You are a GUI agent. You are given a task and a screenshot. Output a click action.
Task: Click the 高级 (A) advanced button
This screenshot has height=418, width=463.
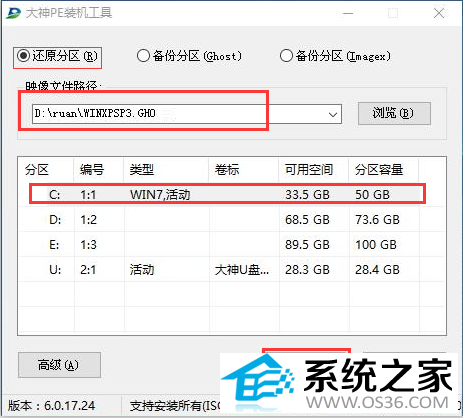pos(59,365)
